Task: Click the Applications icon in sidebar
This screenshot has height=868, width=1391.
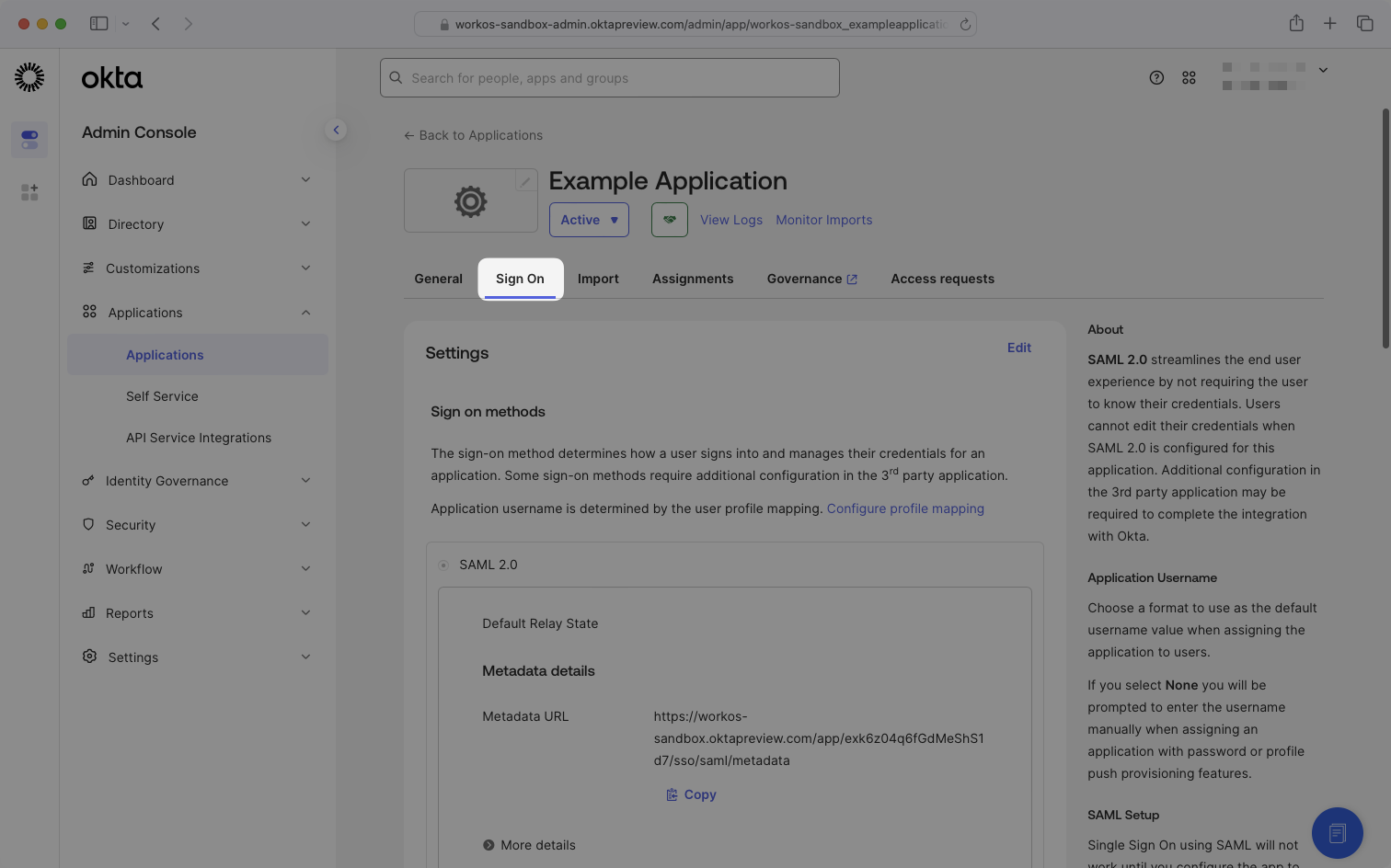Action: 89,312
